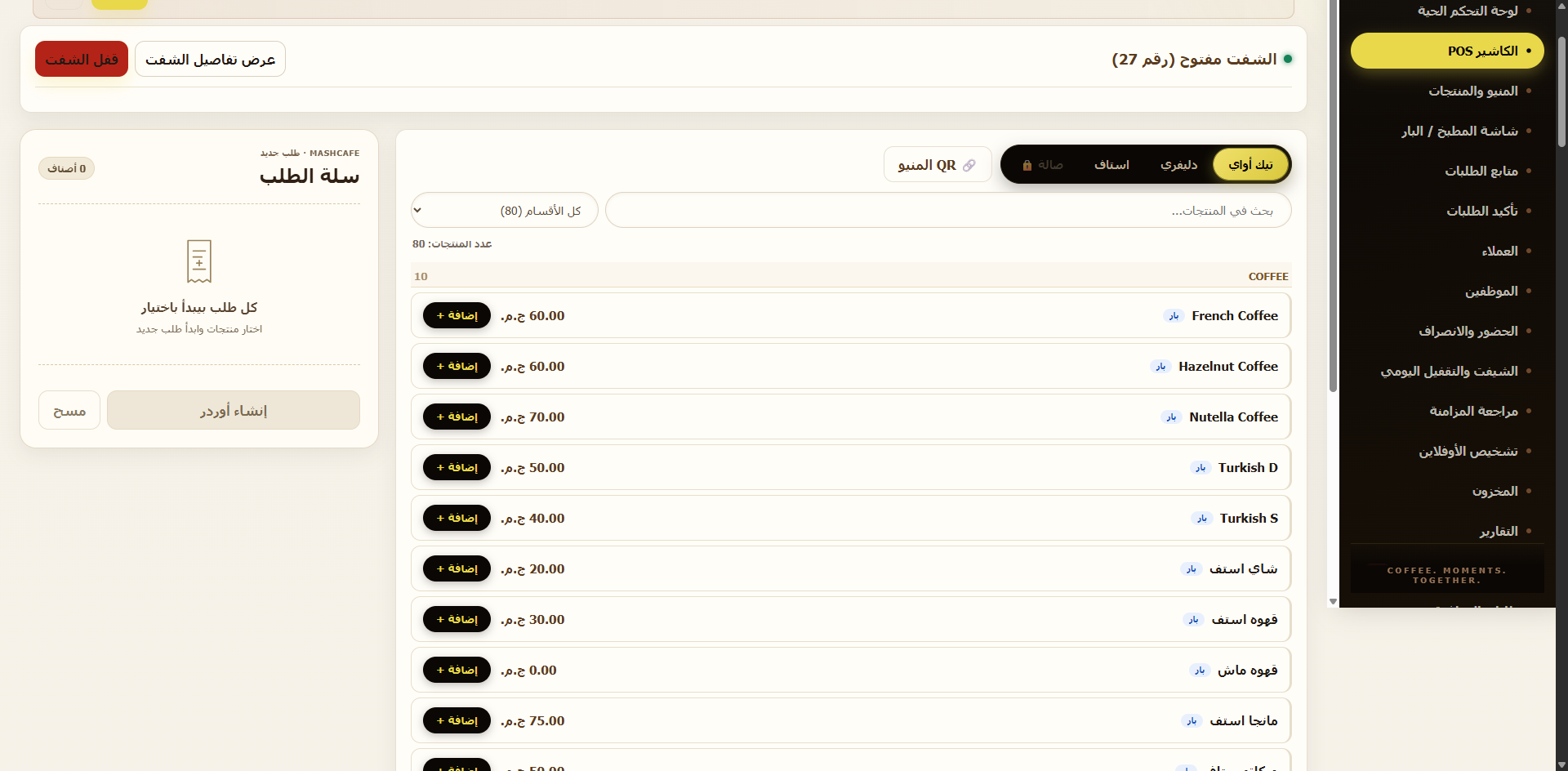Open متابع الطلبات in sidebar
The image size is (1568, 771).
pos(1447,171)
